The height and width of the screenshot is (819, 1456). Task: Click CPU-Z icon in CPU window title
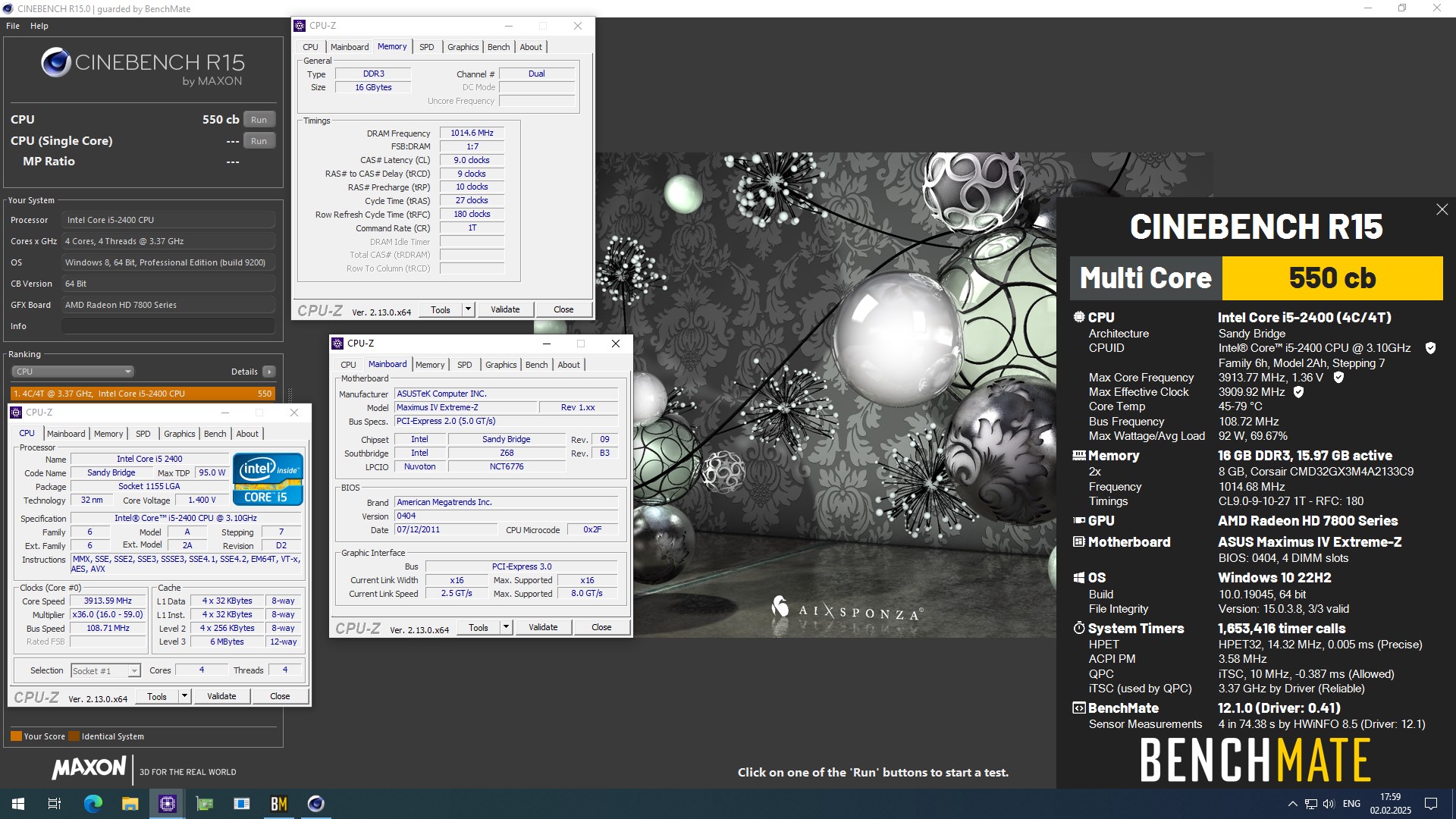tap(16, 413)
